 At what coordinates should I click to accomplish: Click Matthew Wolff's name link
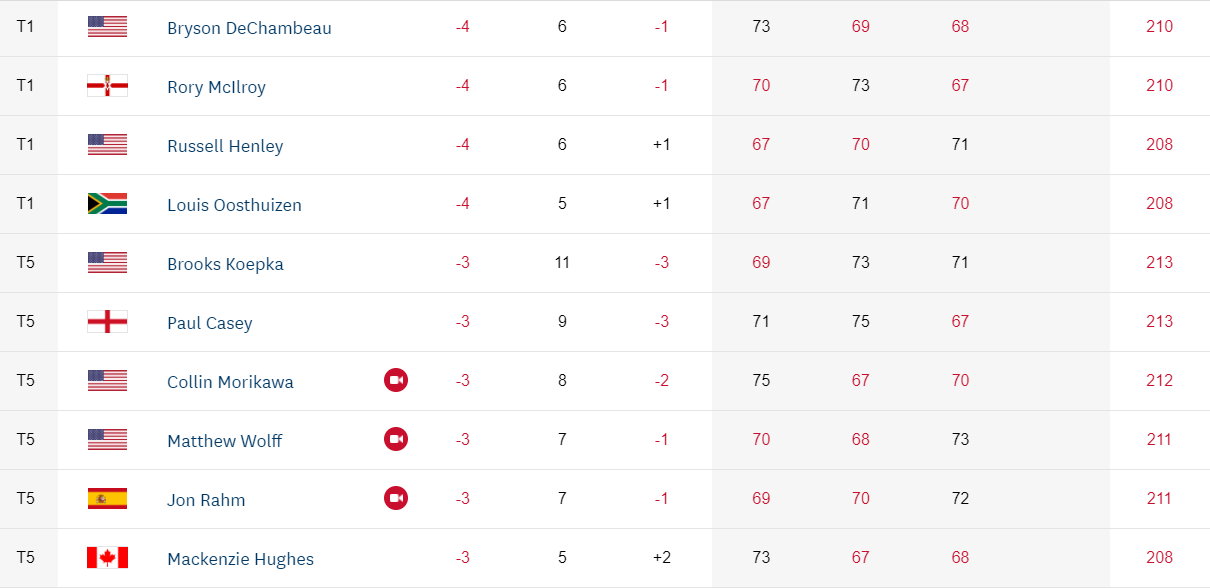(x=224, y=441)
